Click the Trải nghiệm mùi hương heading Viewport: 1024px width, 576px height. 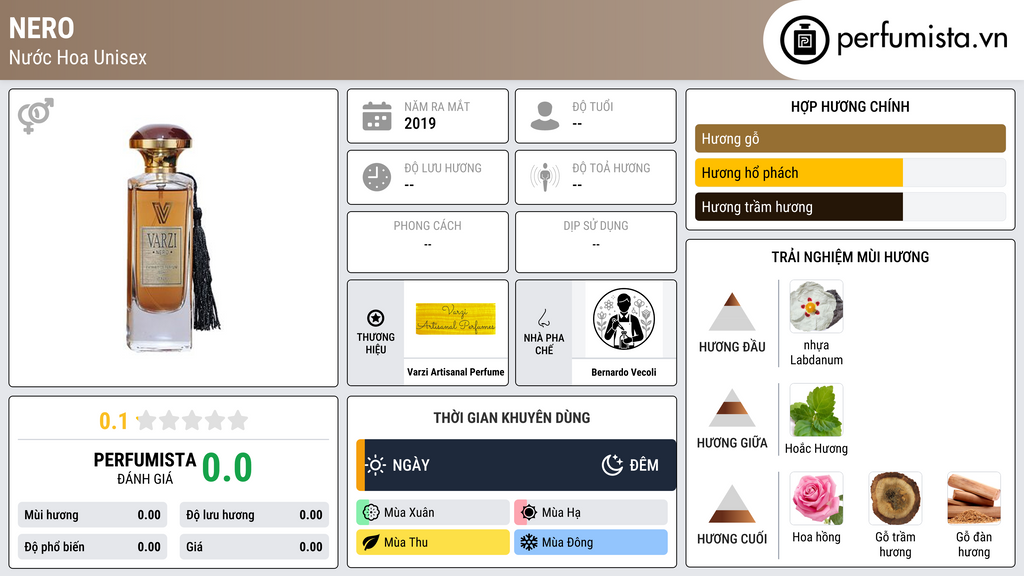tap(850, 257)
